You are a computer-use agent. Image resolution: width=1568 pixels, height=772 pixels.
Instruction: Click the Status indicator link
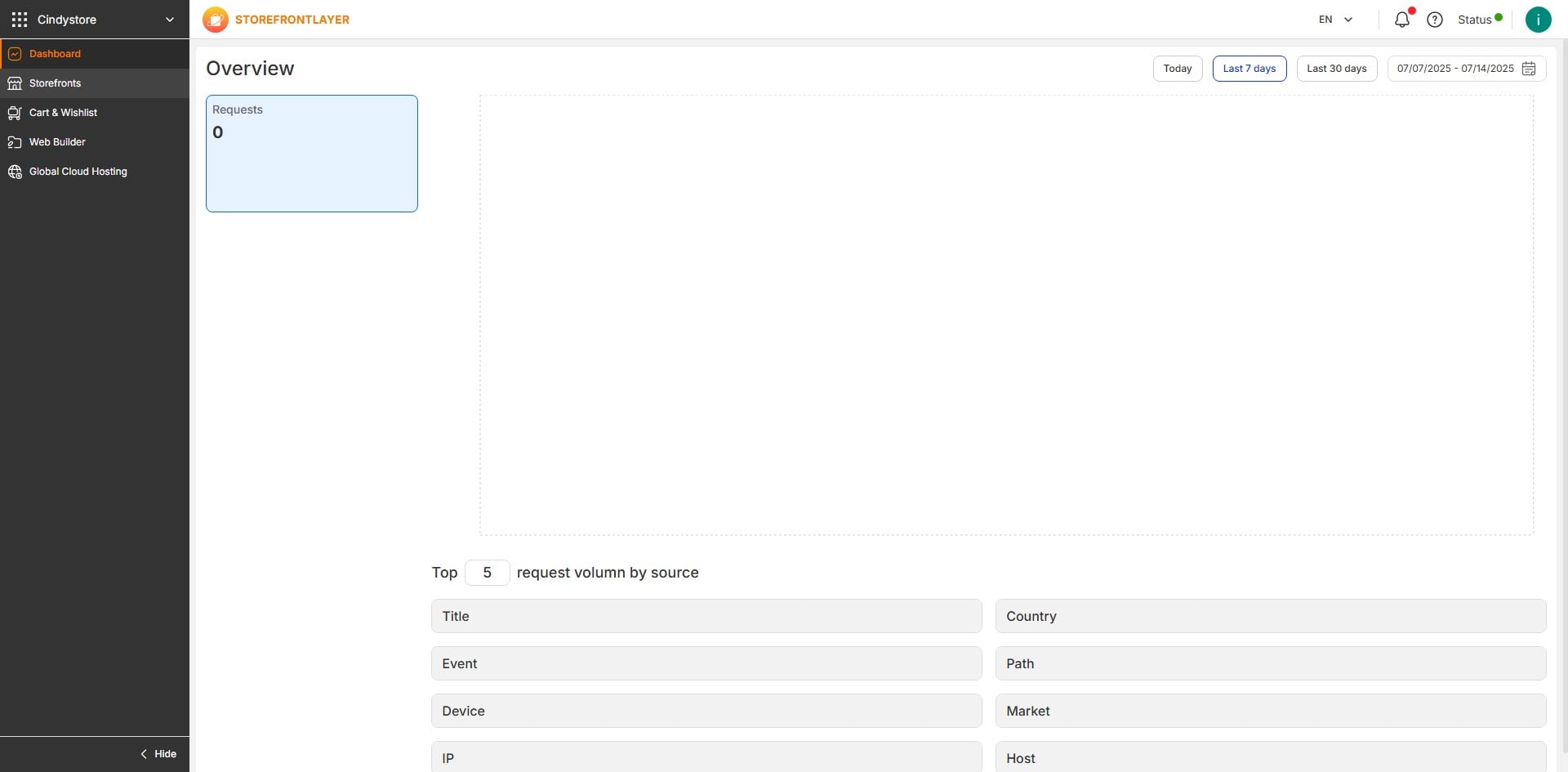click(x=1479, y=20)
